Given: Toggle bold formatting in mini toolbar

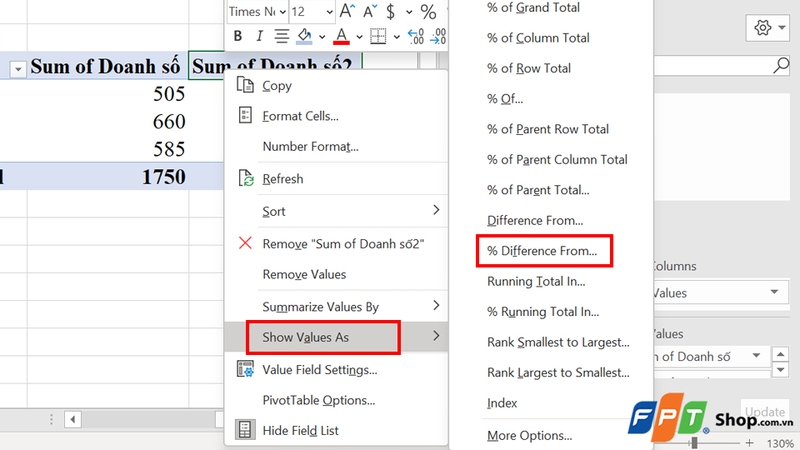Looking at the screenshot, I should (237, 36).
